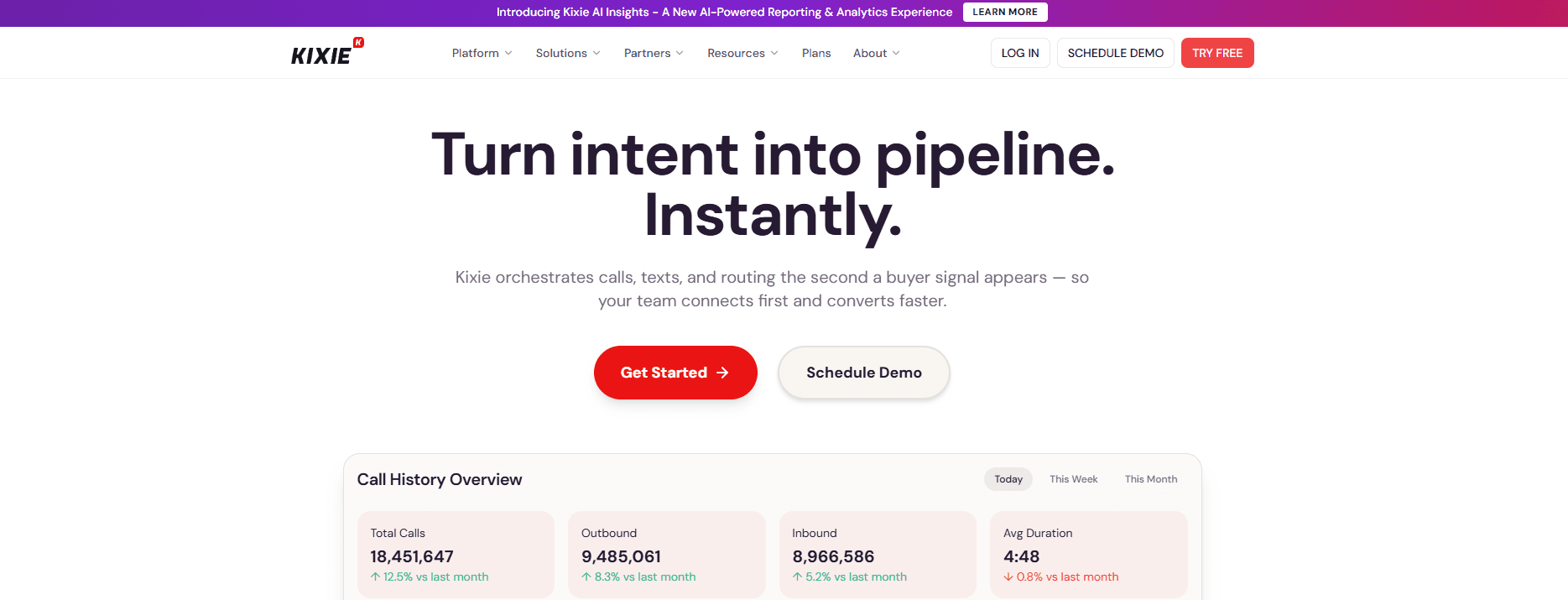Click the value 18,451,647
This screenshot has width=1568, height=600.
click(x=412, y=556)
